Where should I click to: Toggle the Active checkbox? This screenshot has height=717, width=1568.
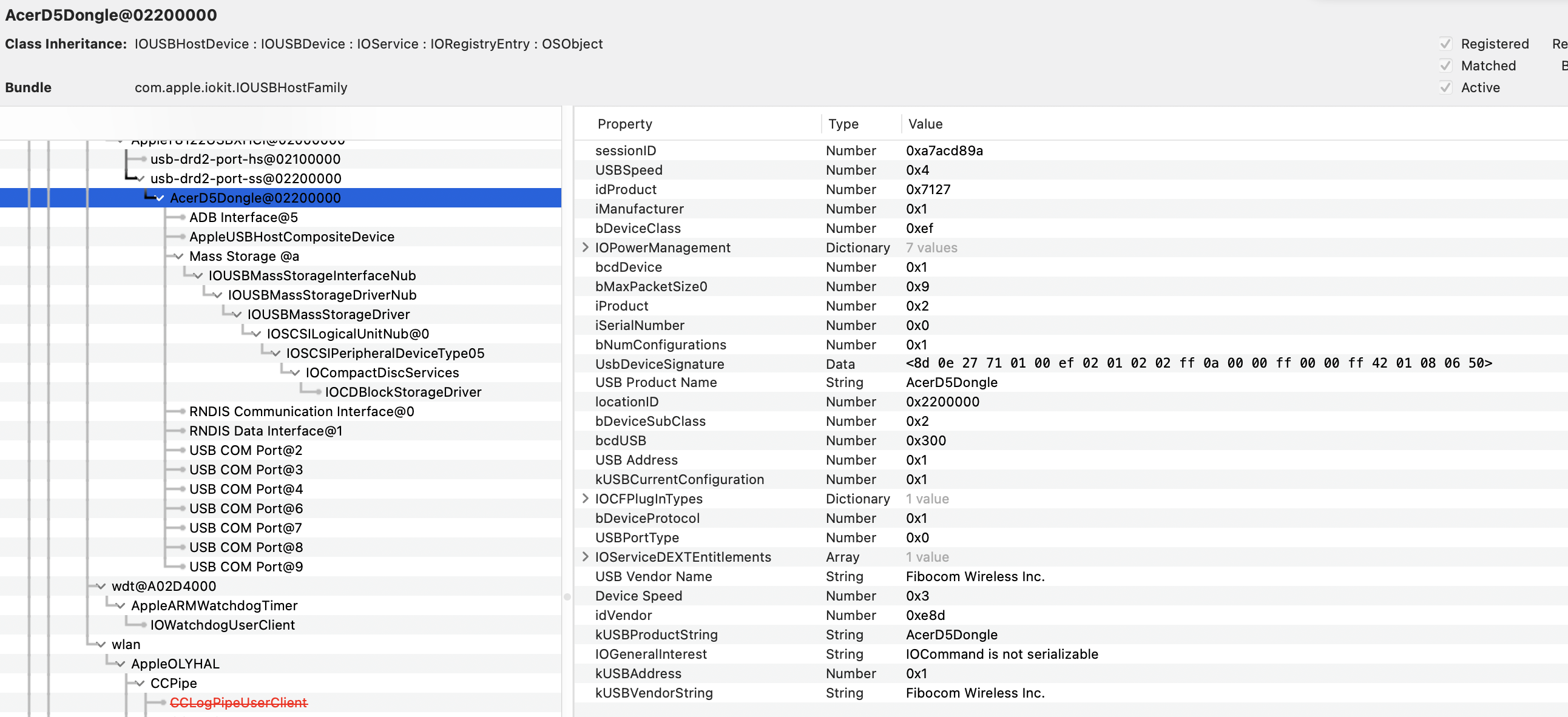pos(1445,87)
